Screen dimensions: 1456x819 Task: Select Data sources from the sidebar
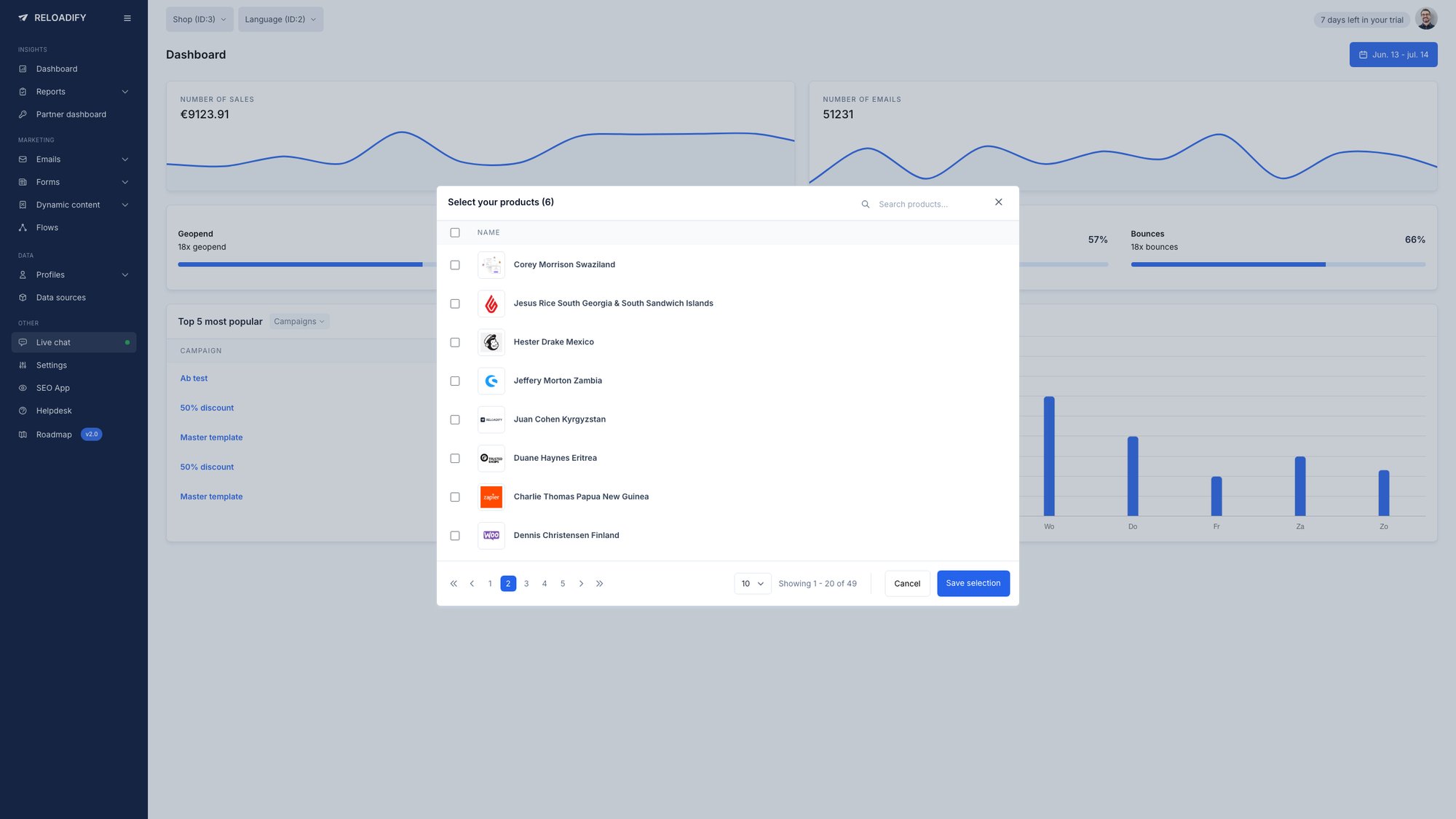(x=60, y=297)
